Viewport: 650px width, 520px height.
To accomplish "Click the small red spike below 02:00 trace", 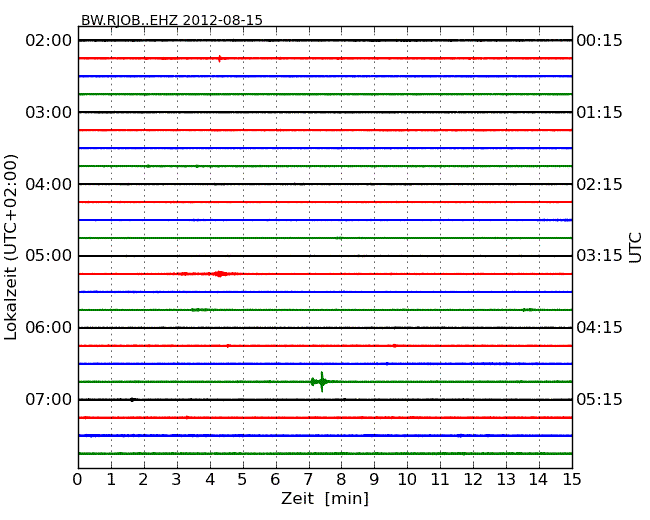I will click(220, 58).
